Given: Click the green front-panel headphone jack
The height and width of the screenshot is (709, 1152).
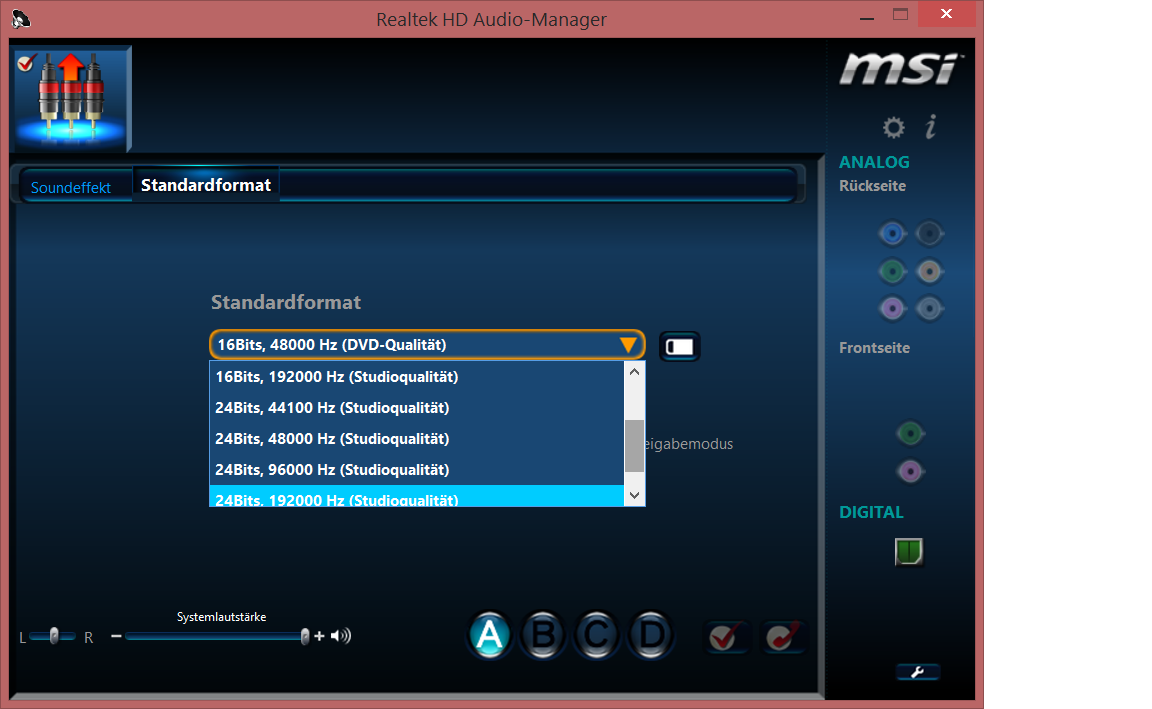Looking at the screenshot, I should pyautogui.click(x=910, y=433).
